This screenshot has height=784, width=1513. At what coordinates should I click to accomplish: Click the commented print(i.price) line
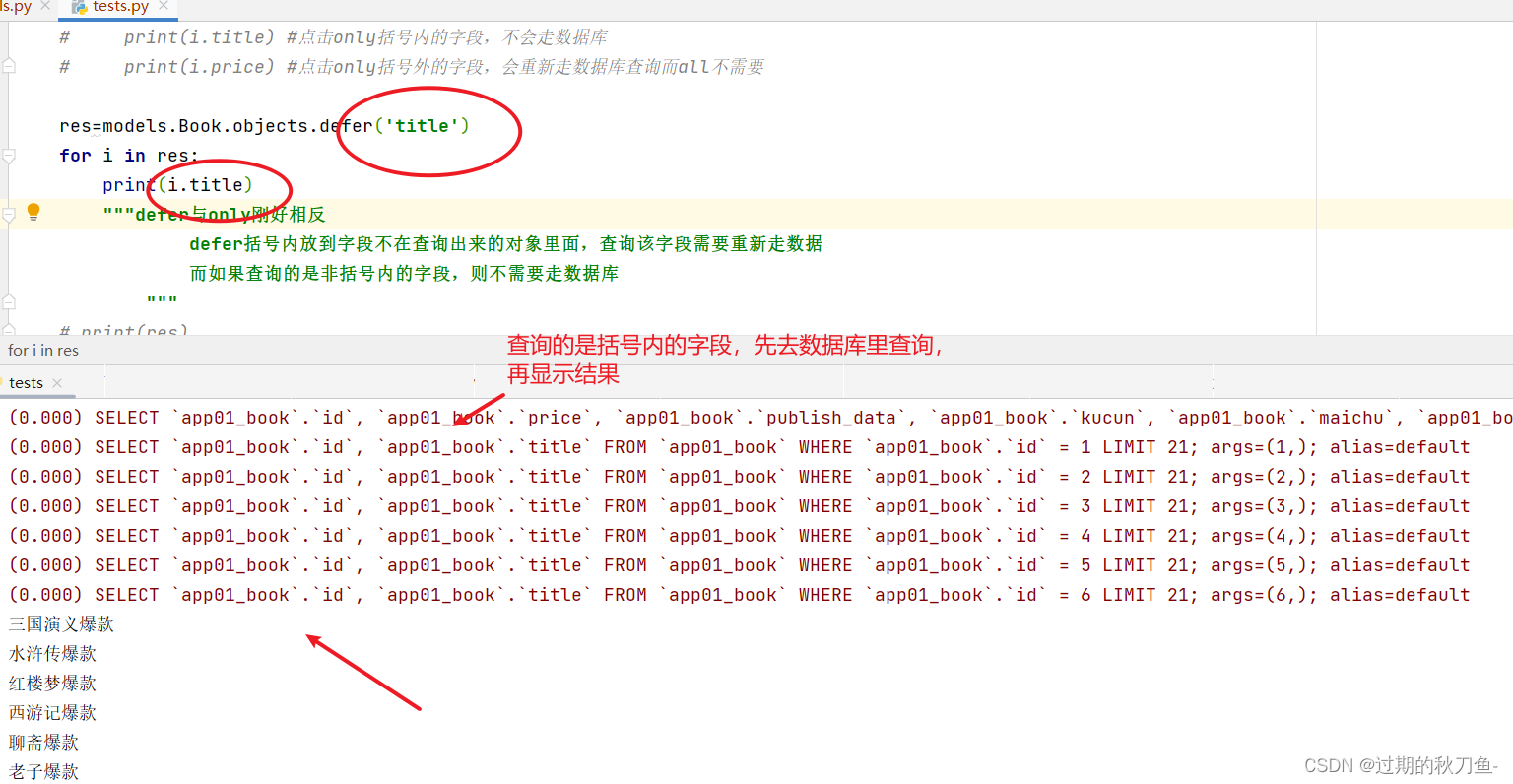(412, 67)
